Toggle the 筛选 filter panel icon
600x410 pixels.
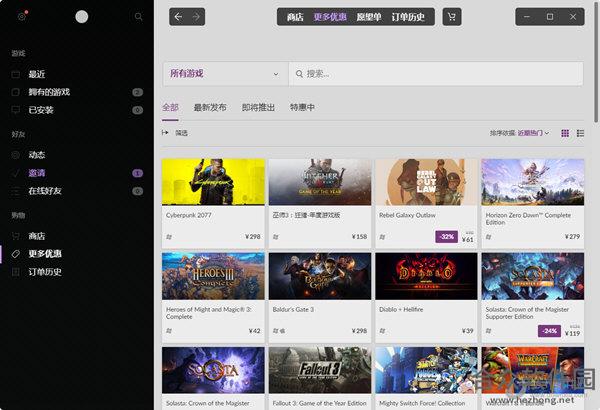[x=165, y=132]
